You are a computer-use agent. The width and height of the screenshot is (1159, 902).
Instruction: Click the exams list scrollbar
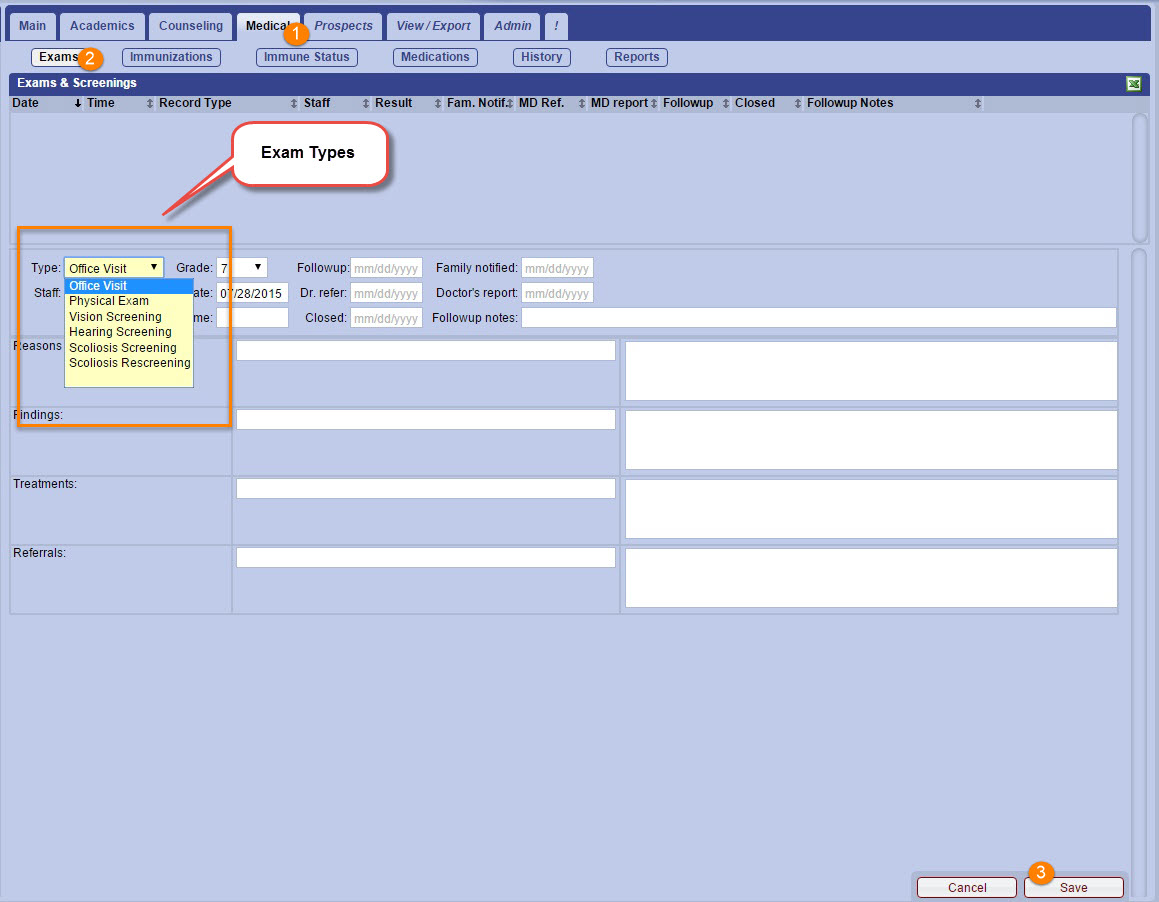coord(1140,176)
